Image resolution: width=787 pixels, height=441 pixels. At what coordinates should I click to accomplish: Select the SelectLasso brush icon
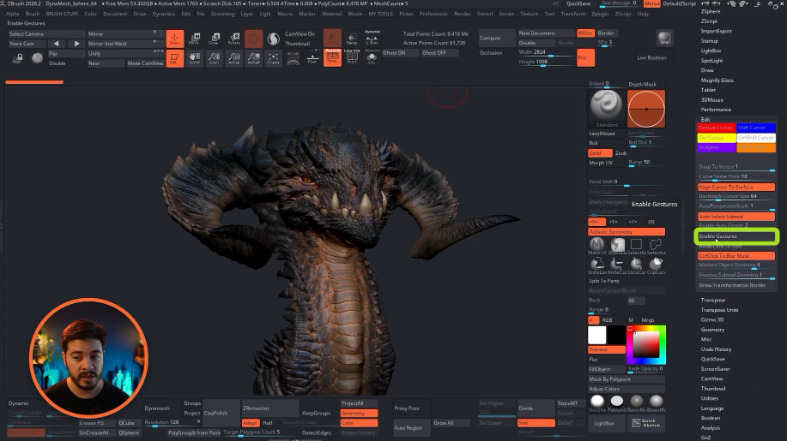pyautogui.click(x=655, y=246)
